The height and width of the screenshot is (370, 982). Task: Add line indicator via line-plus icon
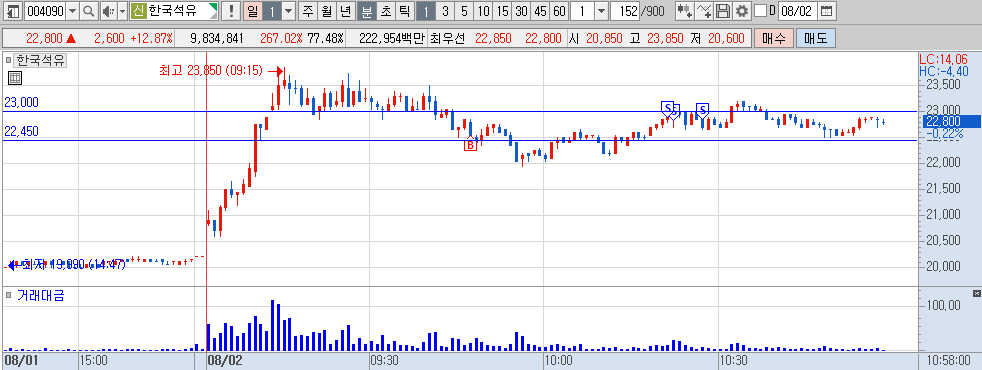click(x=705, y=11)
